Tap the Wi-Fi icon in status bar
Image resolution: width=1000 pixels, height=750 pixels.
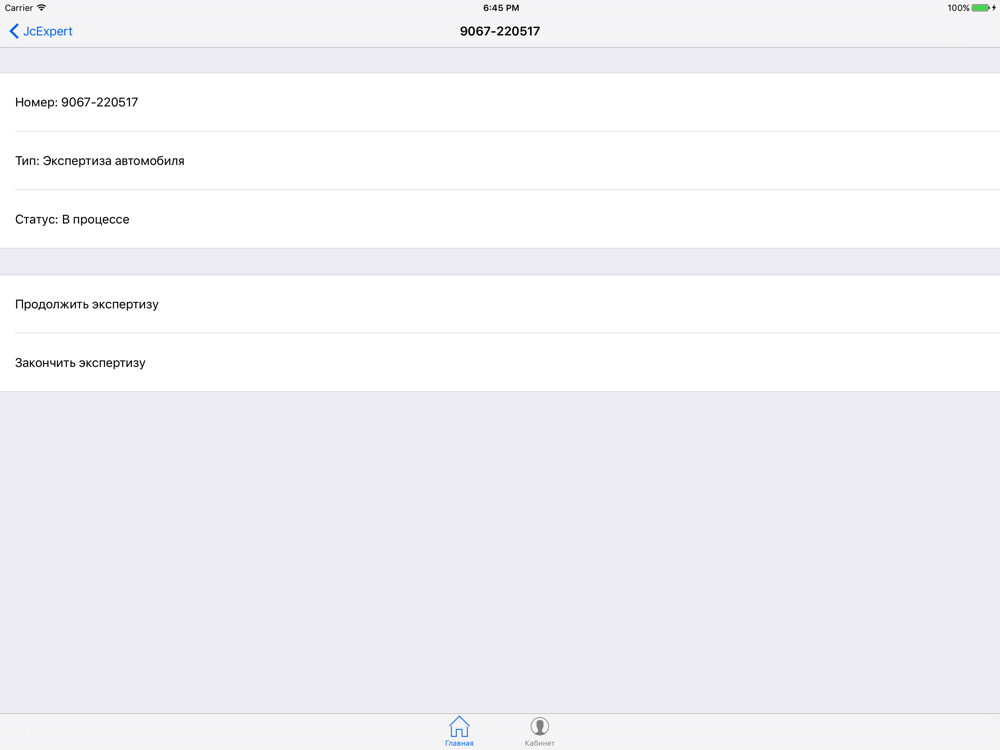pyautogui.click(x=41, y=8)
